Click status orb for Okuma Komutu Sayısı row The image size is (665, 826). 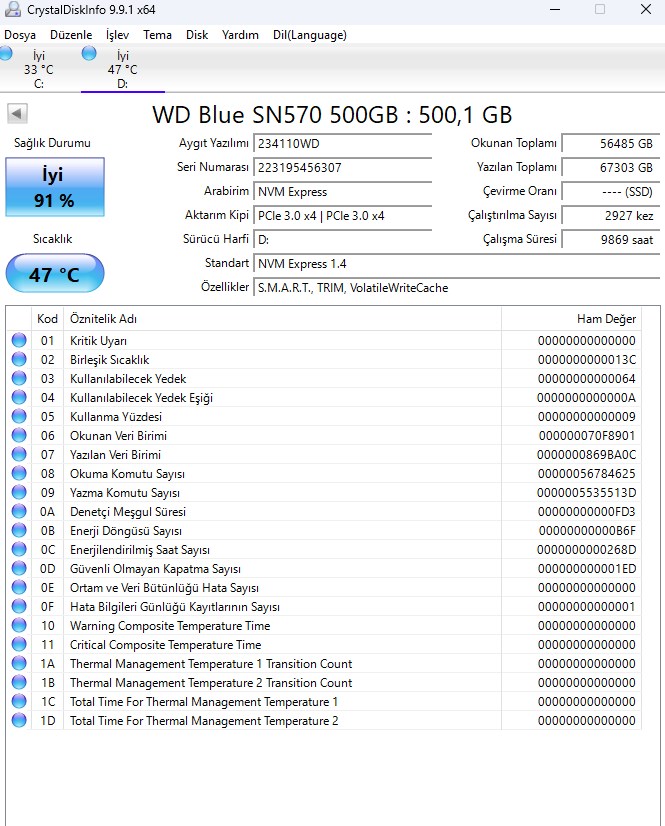[19, 473]
